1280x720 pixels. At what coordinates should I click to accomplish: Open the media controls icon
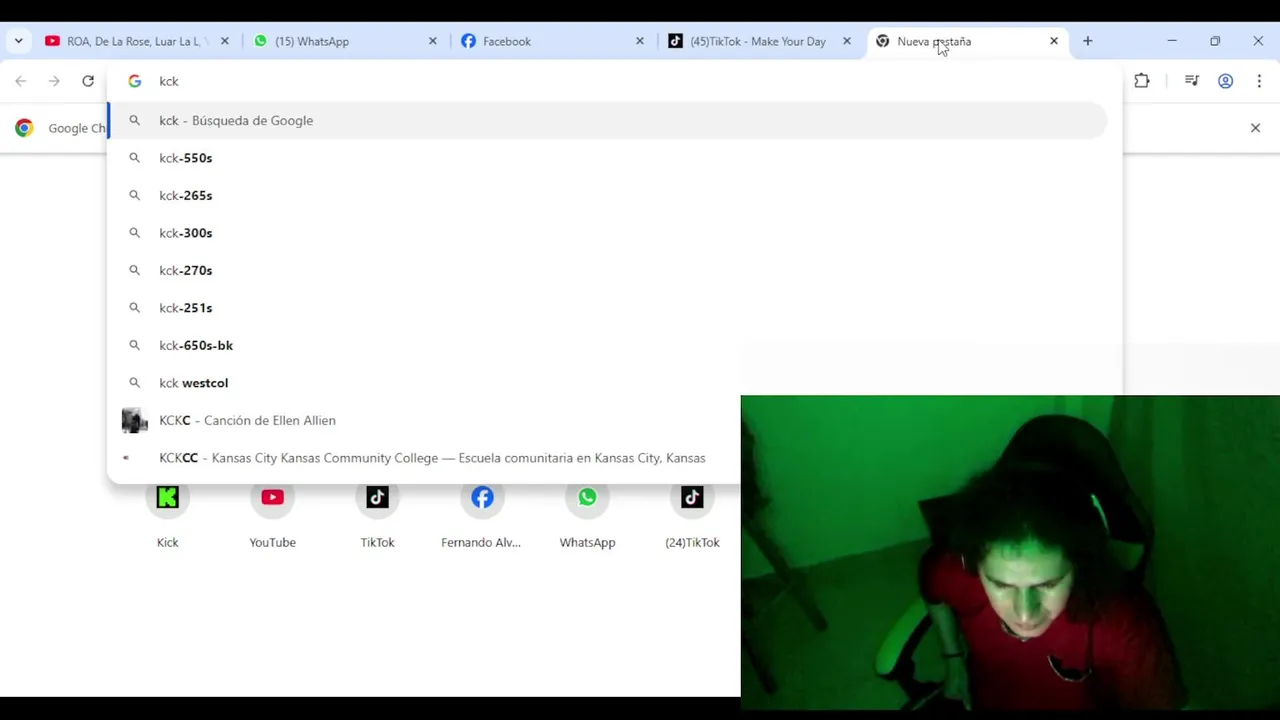tap(1191, 81)
